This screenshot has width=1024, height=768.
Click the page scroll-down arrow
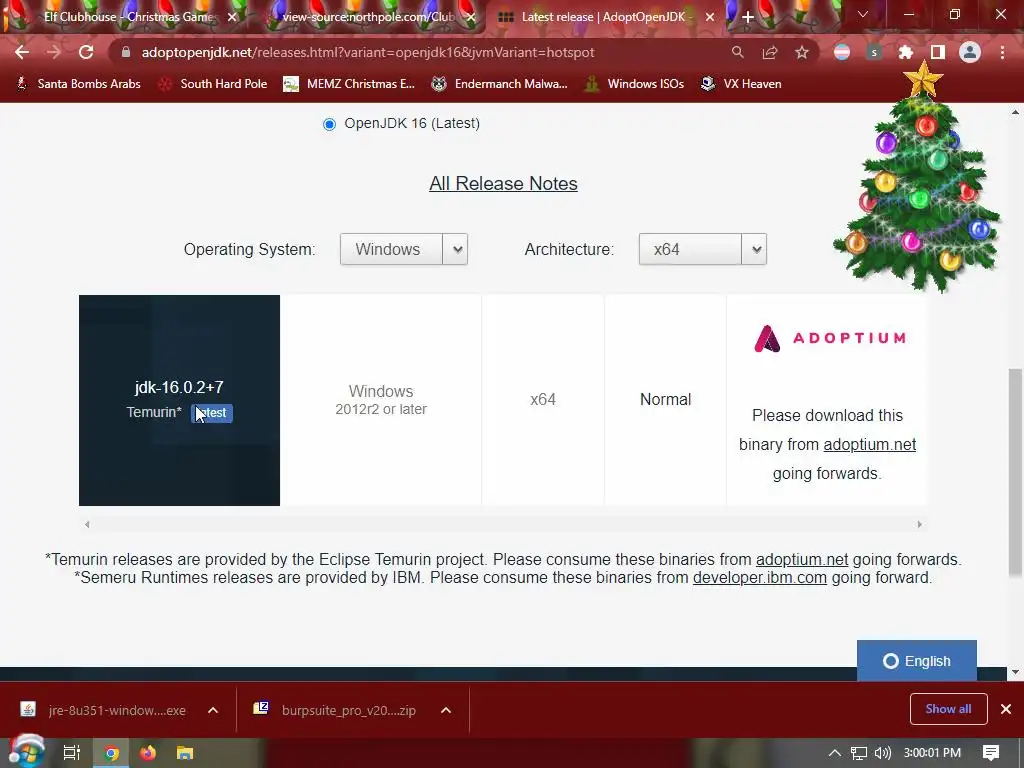pyautogui.click(x=1015, y=672)
